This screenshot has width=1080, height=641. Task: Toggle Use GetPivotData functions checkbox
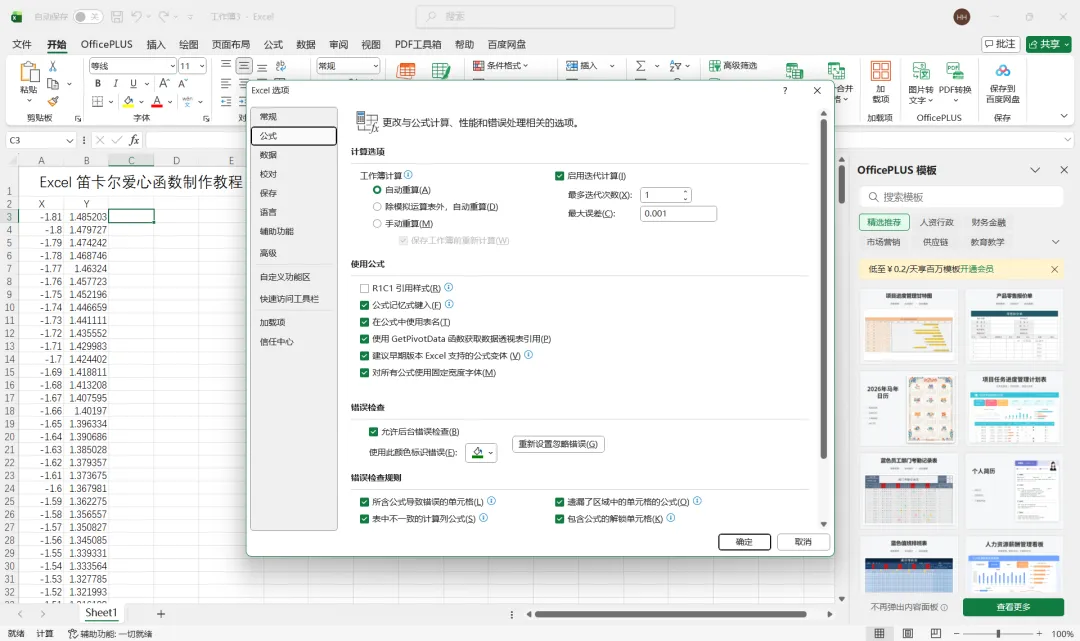tap(364, 339)
